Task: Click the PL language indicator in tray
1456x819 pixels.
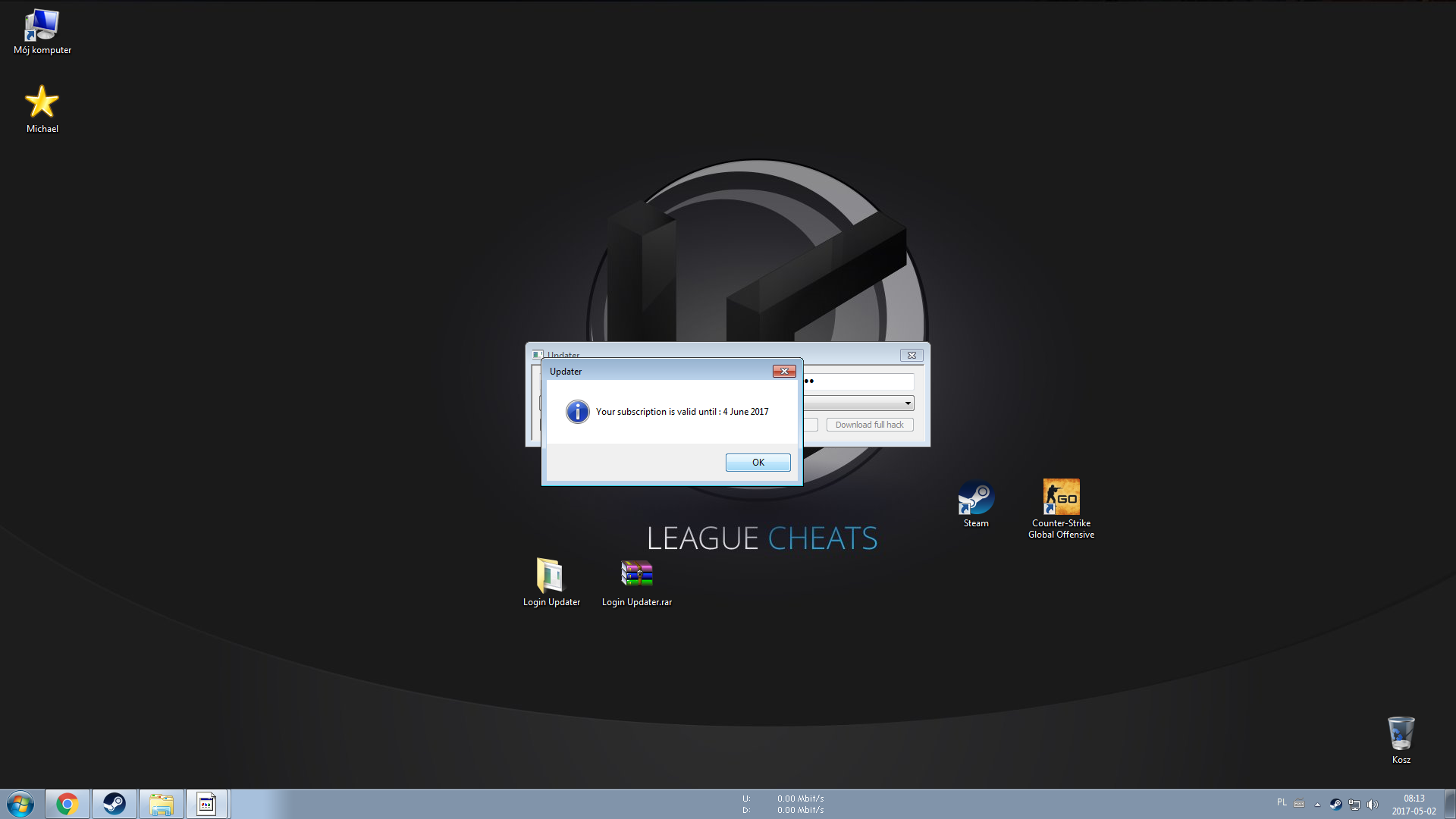Action: pos(1282,802)
